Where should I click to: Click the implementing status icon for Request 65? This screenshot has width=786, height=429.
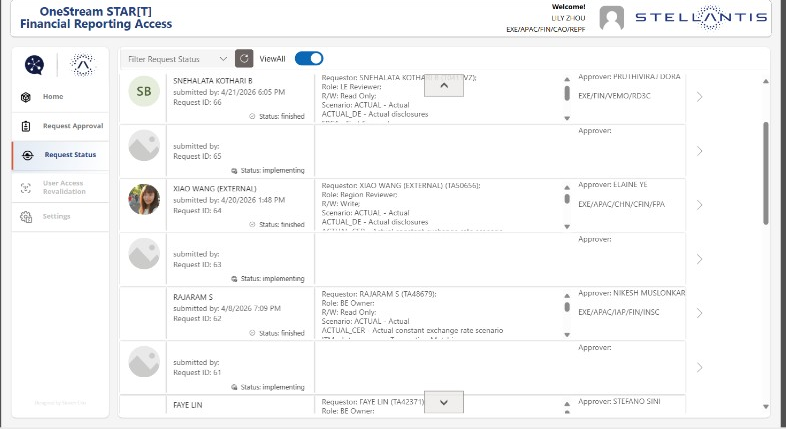tap(234, 170)
